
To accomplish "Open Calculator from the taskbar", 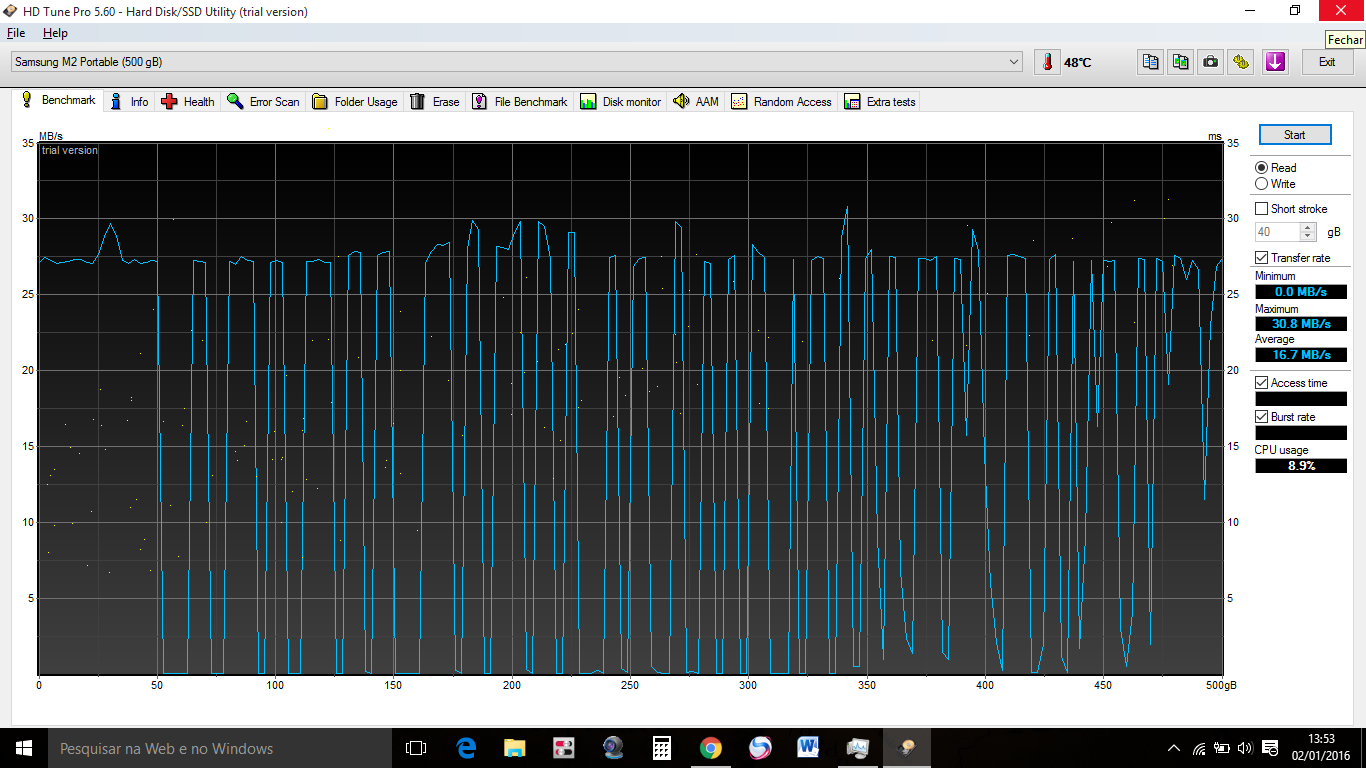I will (x=661, y=748).
